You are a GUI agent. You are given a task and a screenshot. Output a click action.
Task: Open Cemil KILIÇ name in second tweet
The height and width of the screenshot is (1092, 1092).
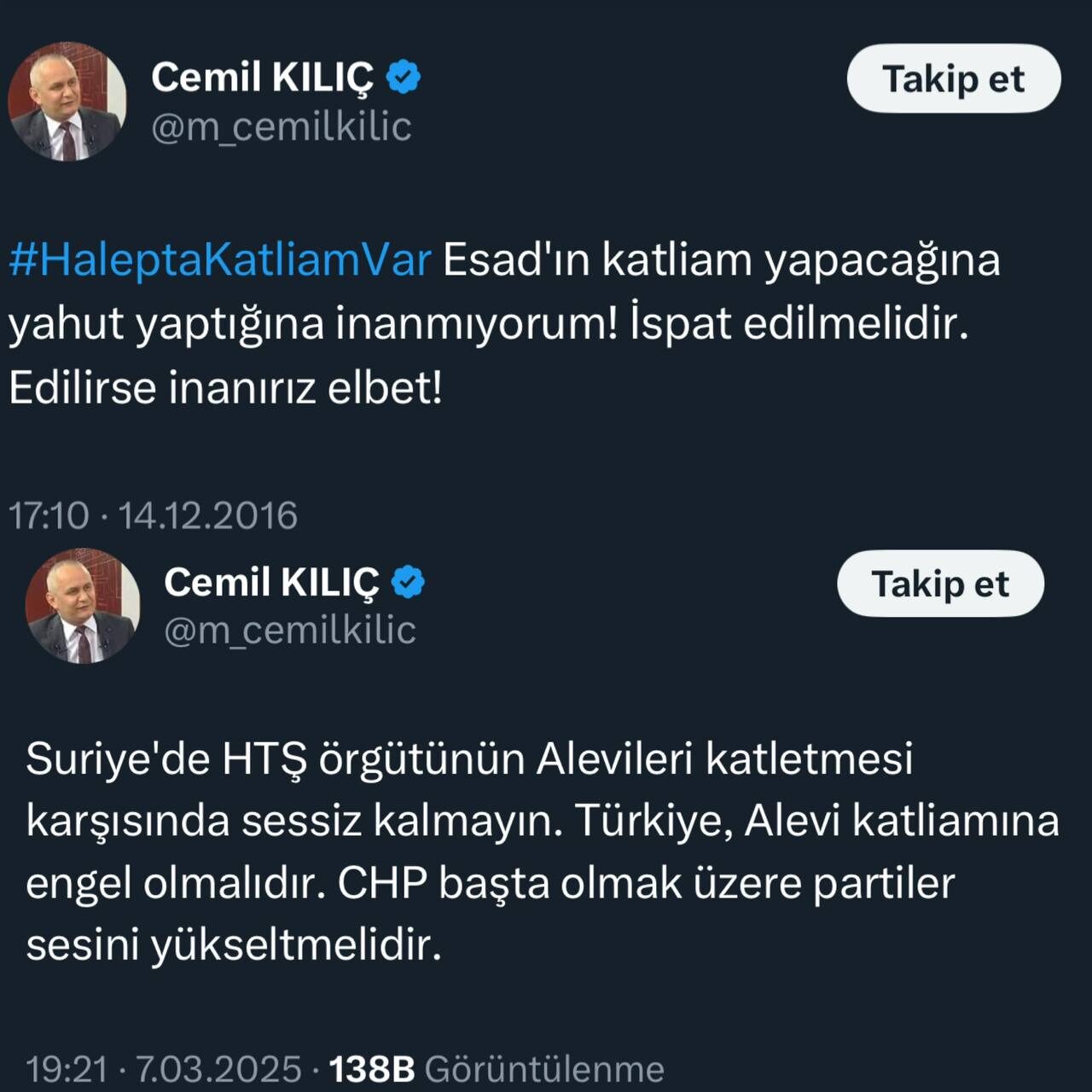(271, 582)
